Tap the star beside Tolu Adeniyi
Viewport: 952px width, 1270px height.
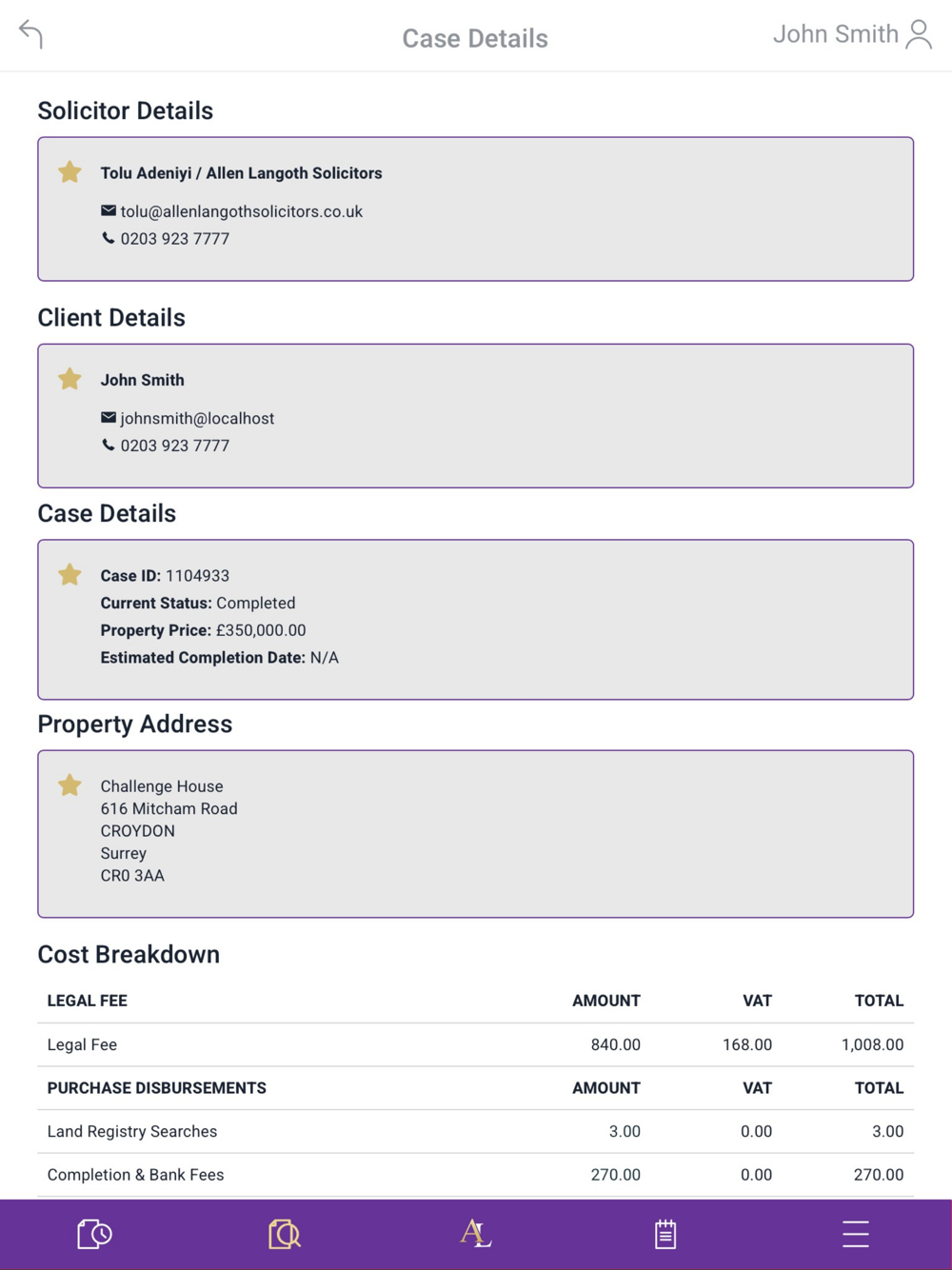69,172
